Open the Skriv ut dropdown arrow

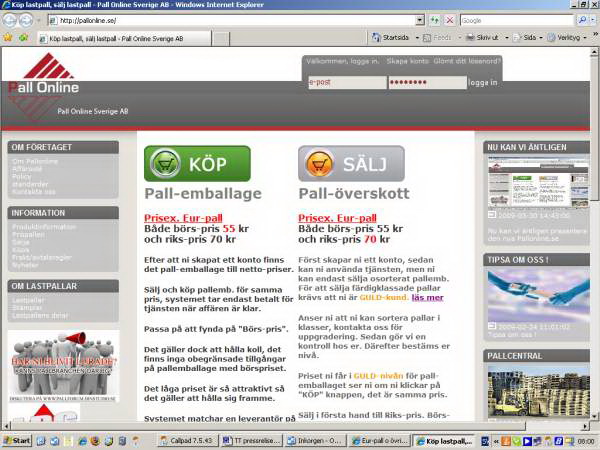coord(507,38)
